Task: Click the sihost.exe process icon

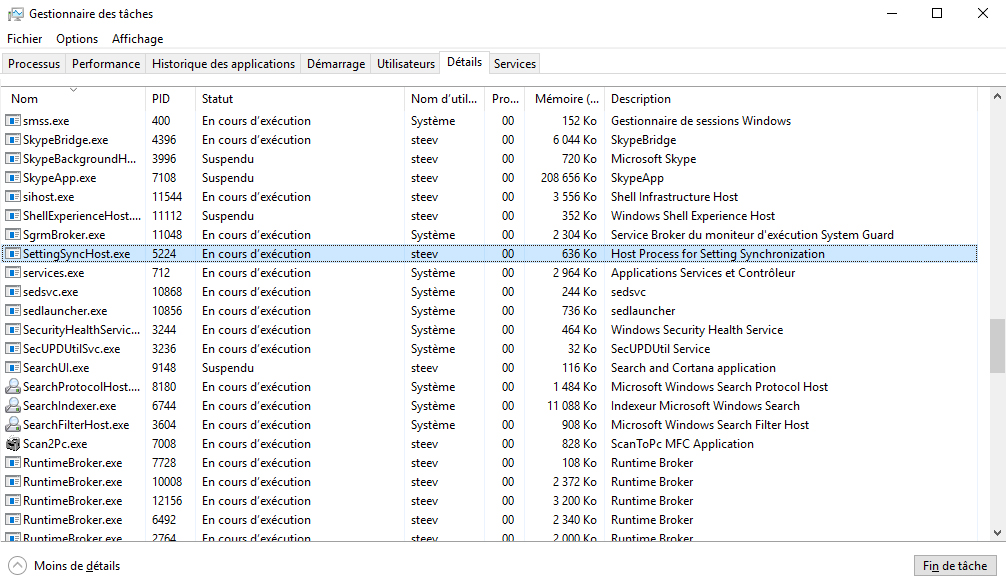Action: 13,197
